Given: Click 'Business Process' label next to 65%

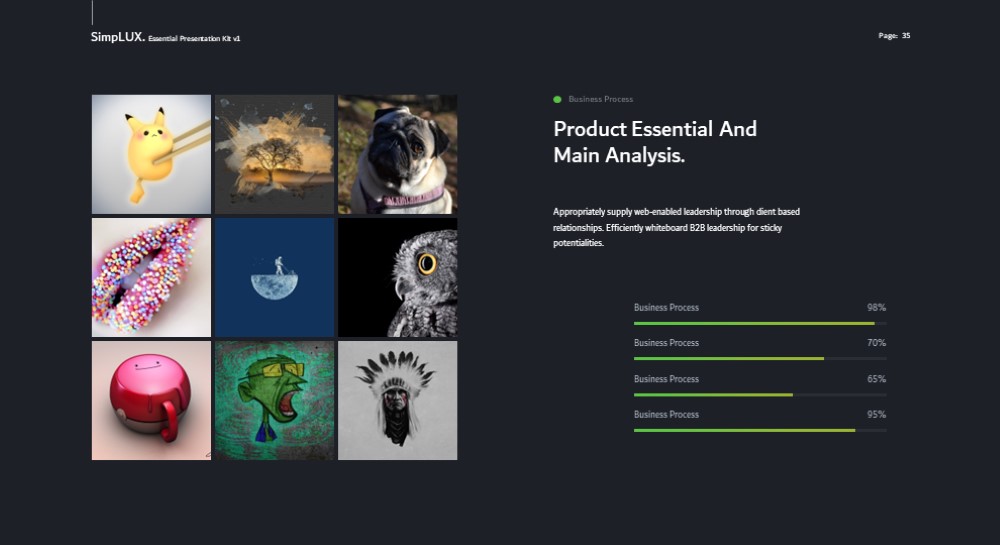Looking at the screenshot, I should tap(666, 379).
